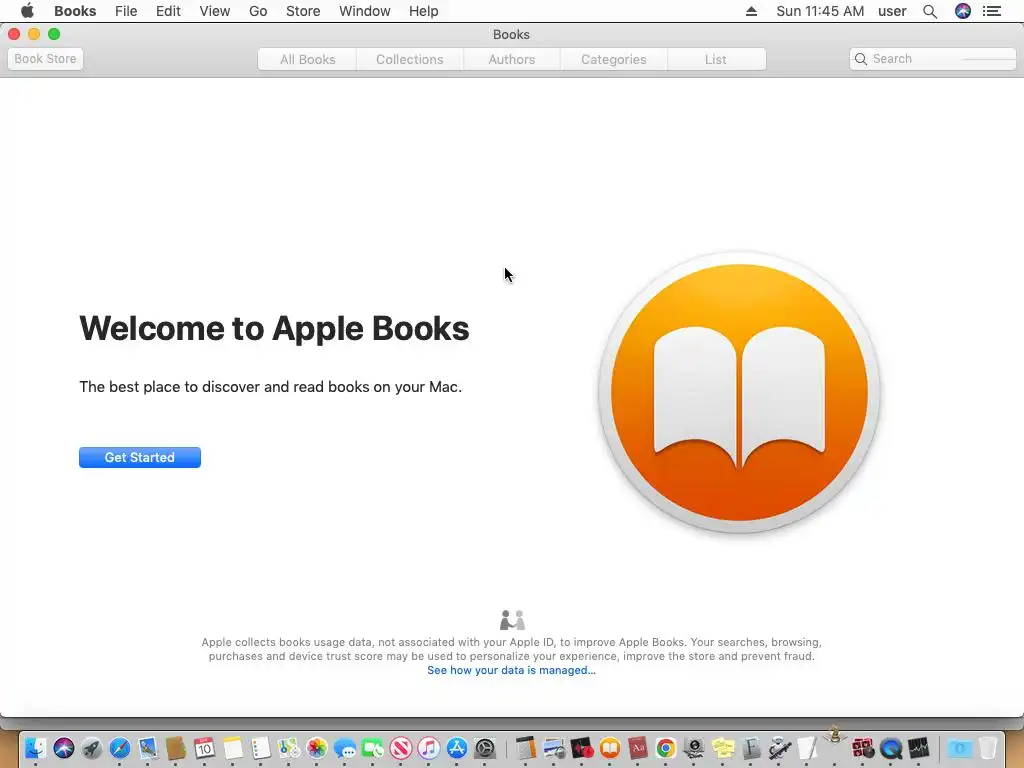Open QuickTime Player in the Dock
This screenshot has height=768, width=1024.
(891, 748)
